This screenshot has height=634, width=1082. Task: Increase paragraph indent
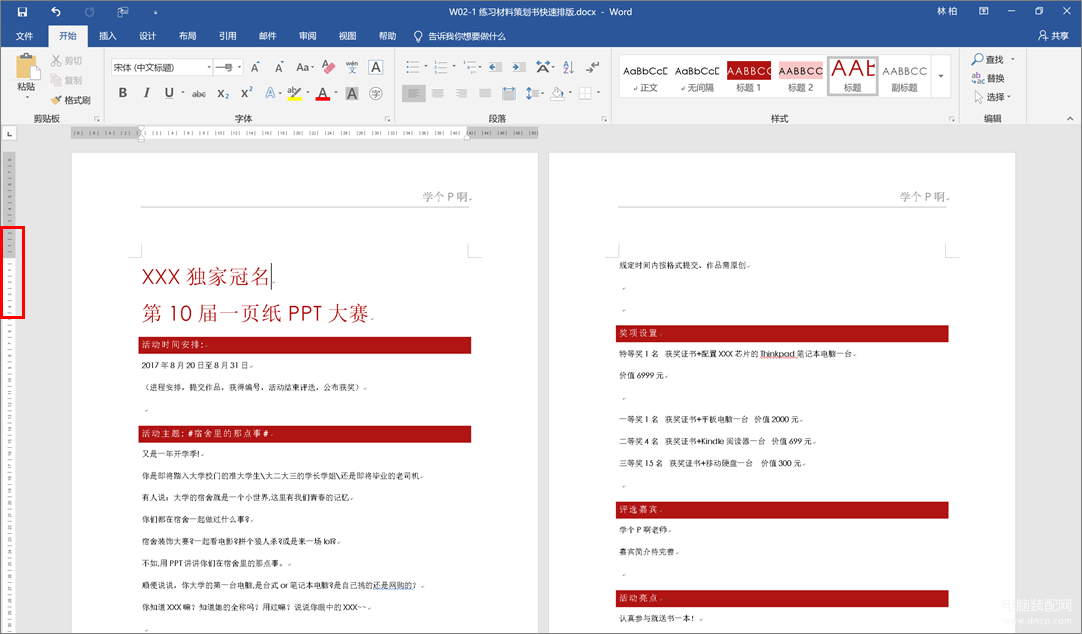point(519,67)
